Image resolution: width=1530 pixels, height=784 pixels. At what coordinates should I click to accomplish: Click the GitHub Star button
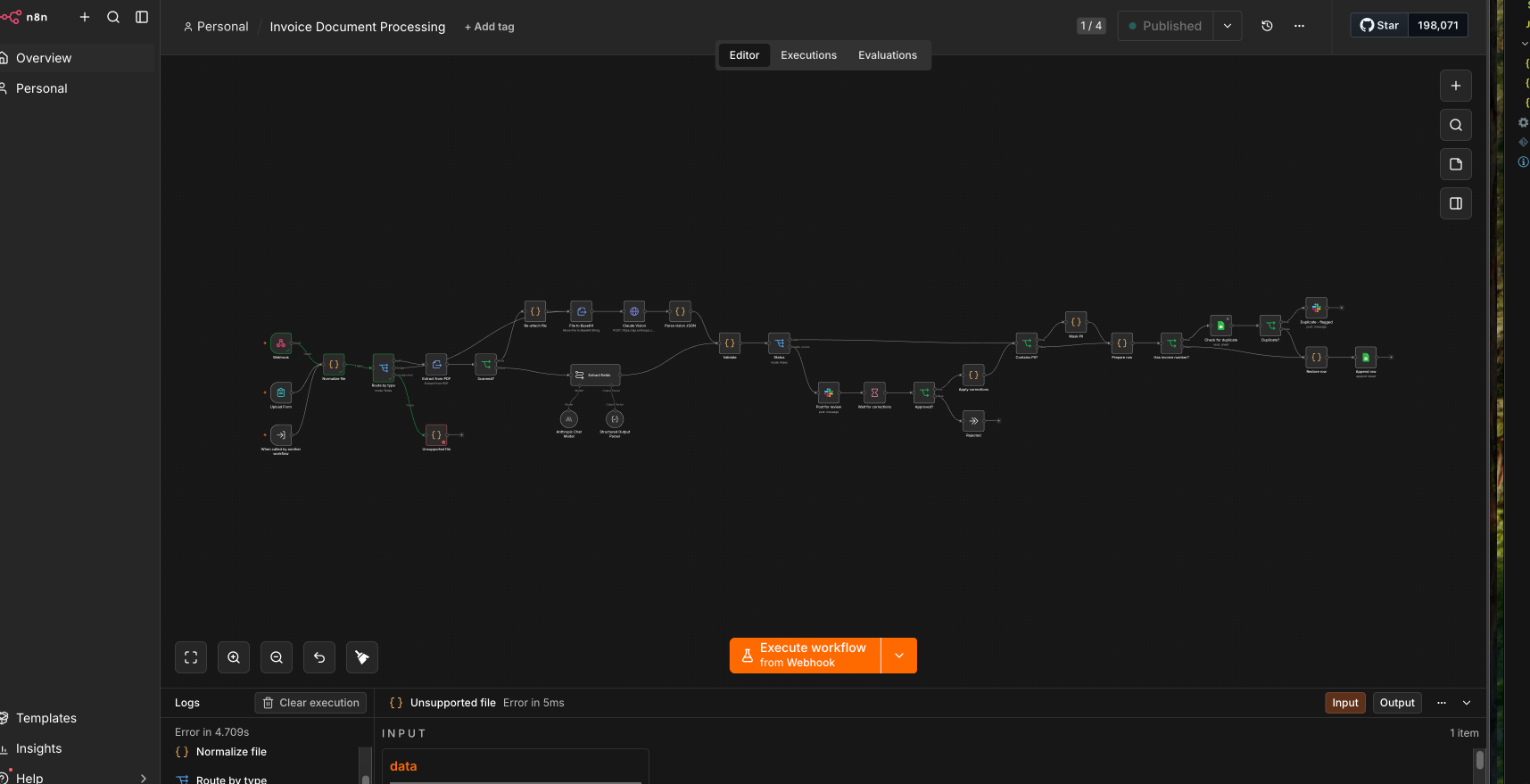[1379, 25]
